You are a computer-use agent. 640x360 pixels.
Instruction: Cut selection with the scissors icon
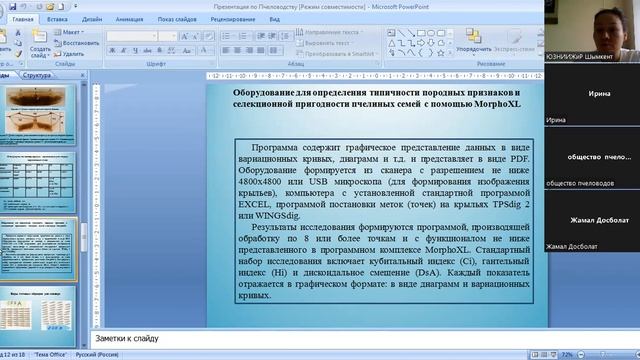tap(18, 32)
